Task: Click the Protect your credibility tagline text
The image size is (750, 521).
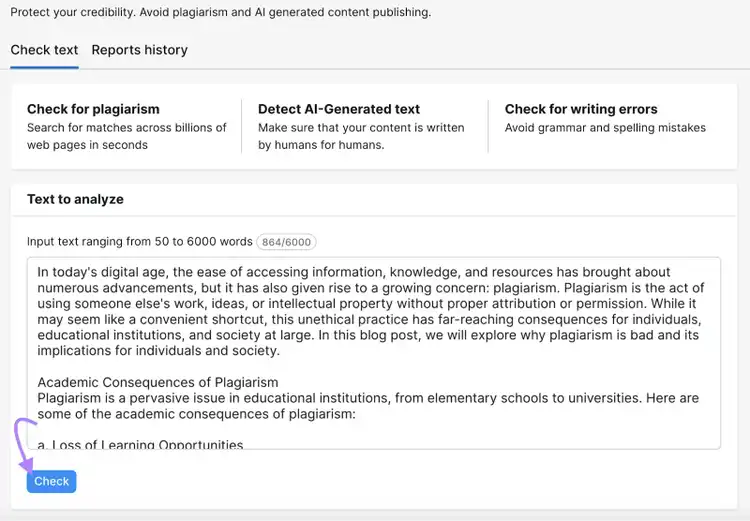Action: click(221, 12)
